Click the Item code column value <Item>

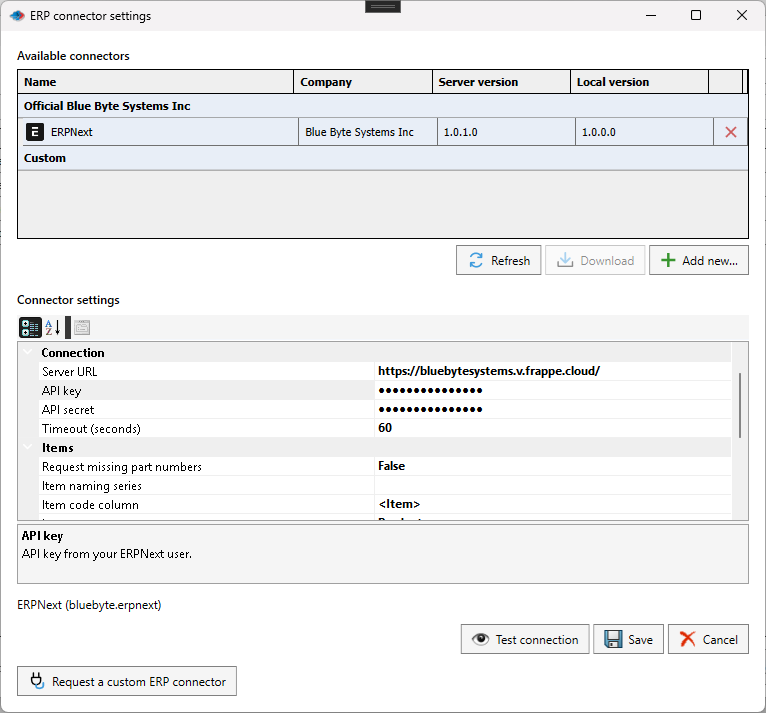click(x=553, y=504)
